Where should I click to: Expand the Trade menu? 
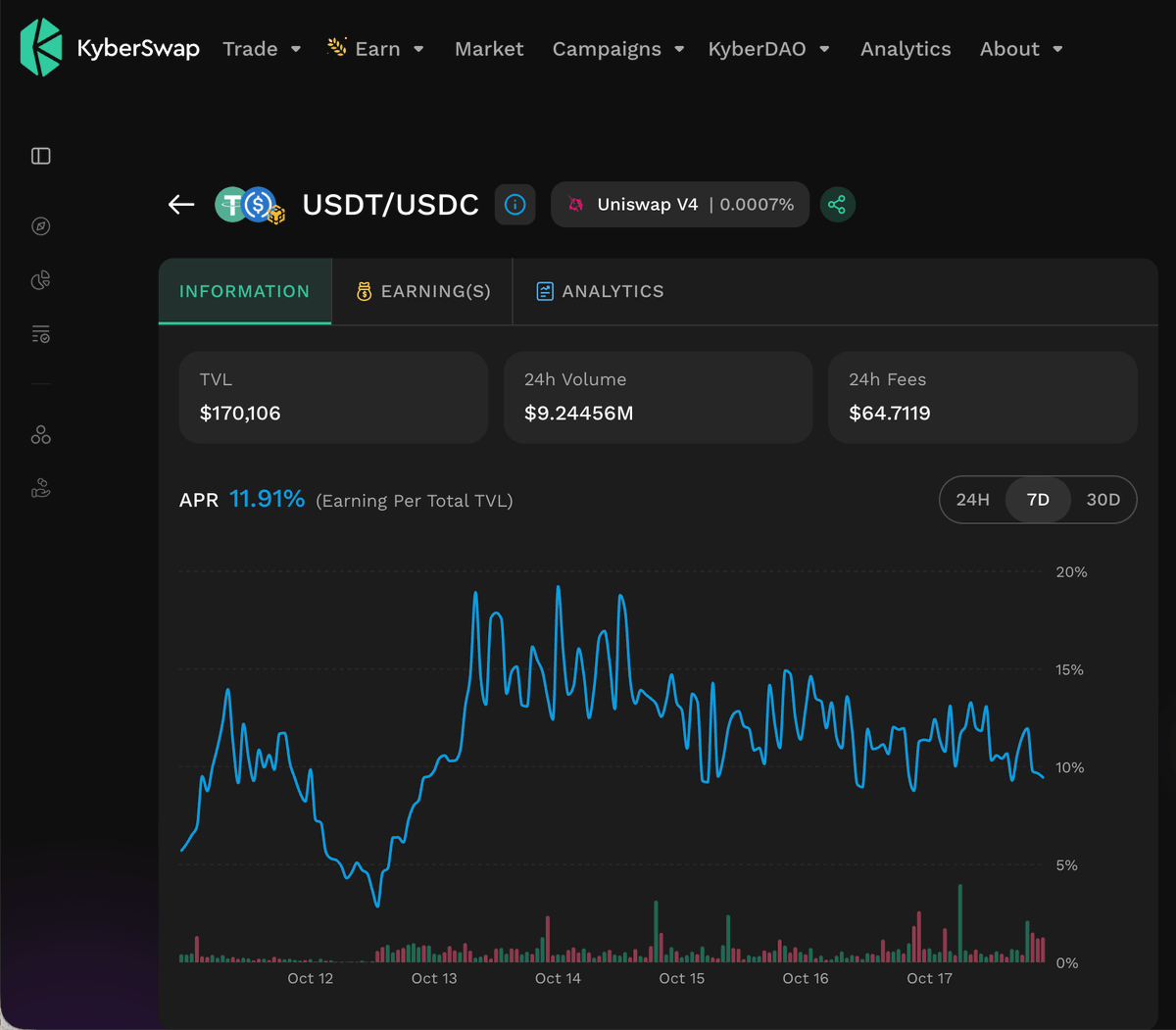262,49
